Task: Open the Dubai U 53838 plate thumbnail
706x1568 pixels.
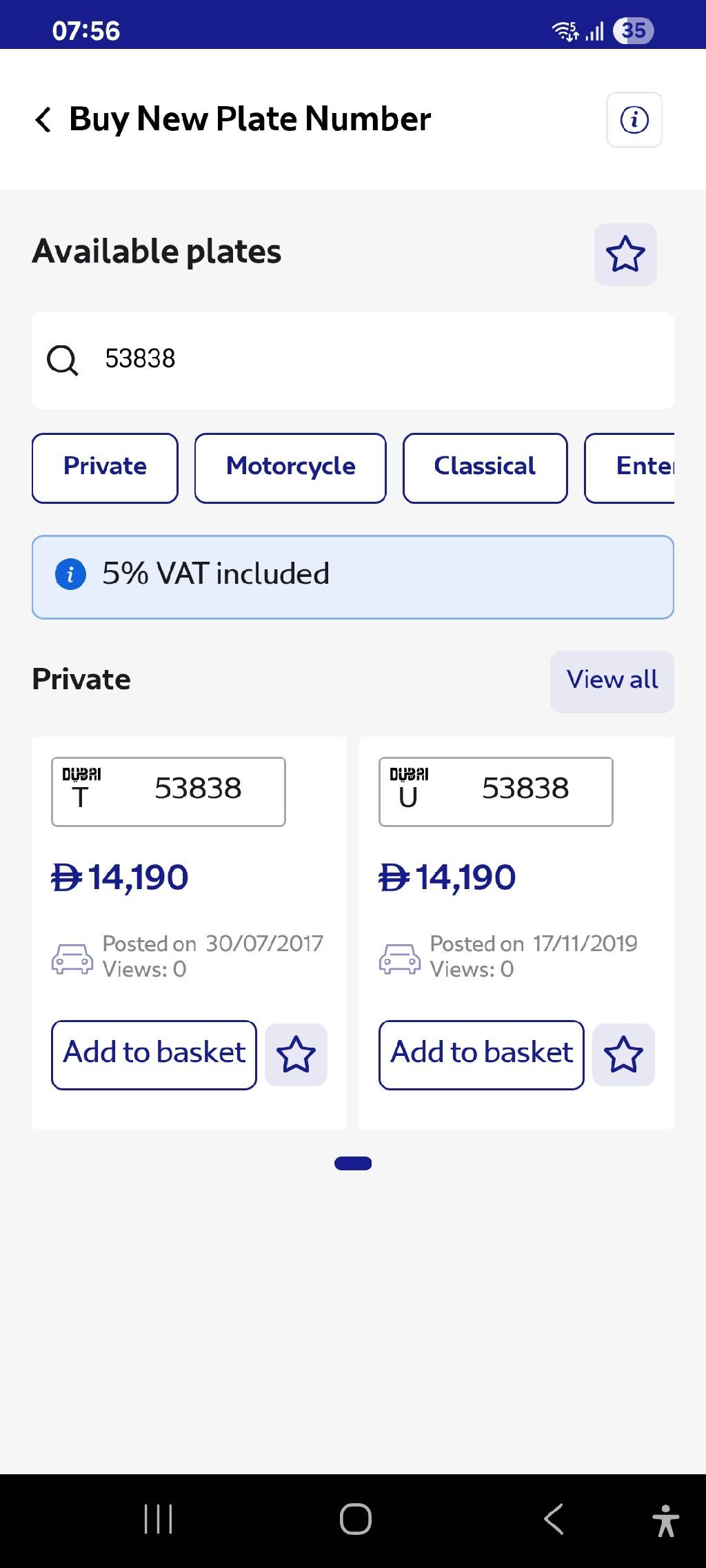Action: 496,791
